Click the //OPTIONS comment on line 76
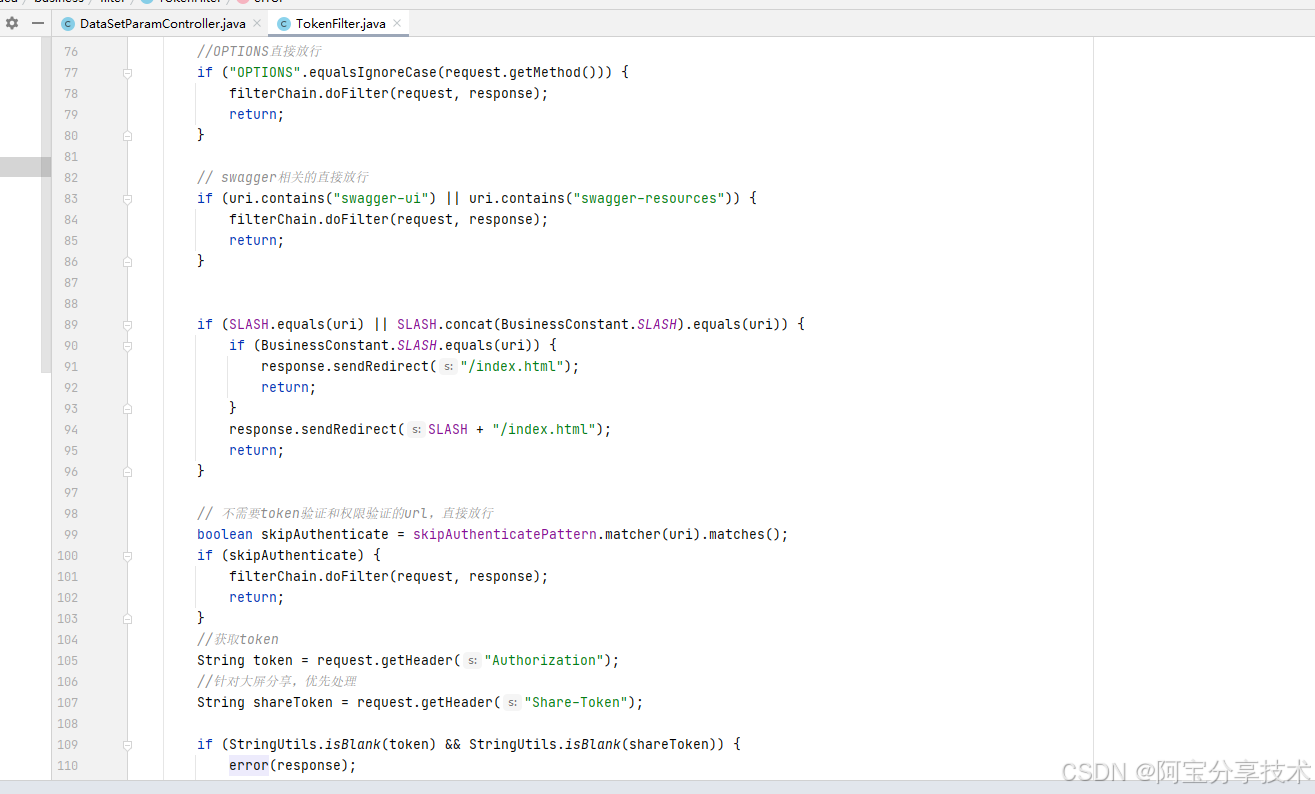The width and height of the screenshot is (1315, 794). point(259,52)
